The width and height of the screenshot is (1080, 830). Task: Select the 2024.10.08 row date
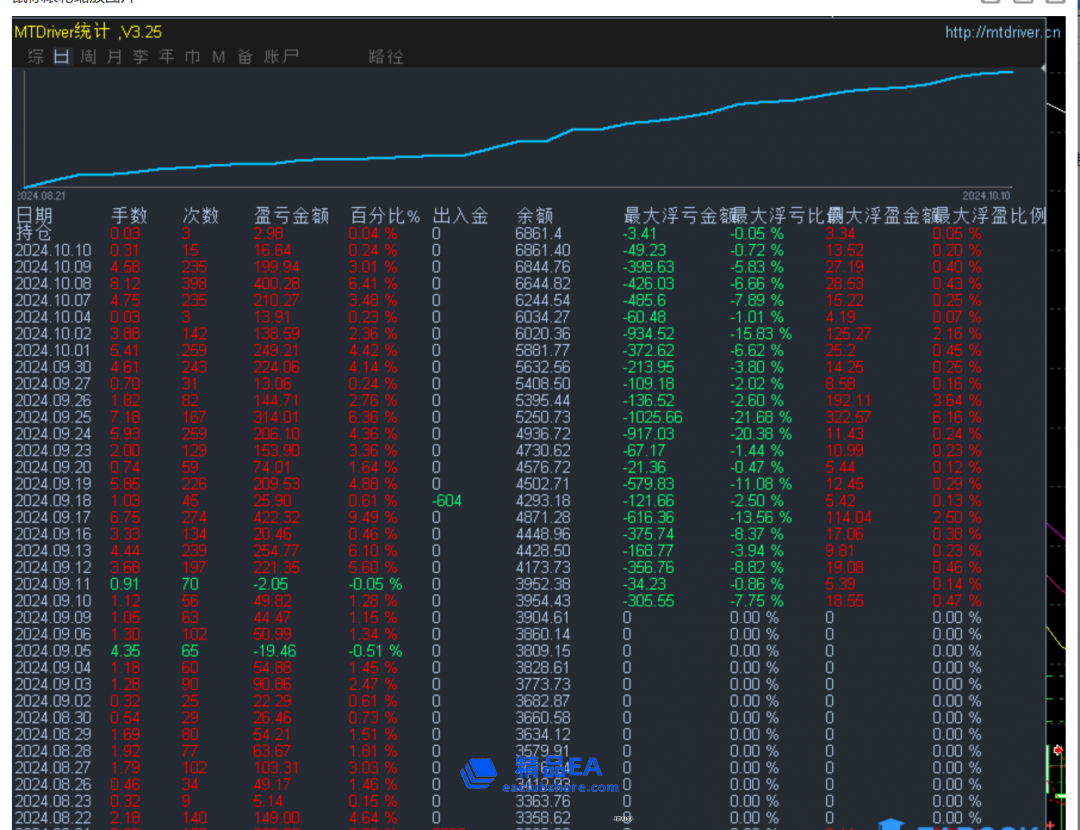pyautogui.click(x=53, y=283)
